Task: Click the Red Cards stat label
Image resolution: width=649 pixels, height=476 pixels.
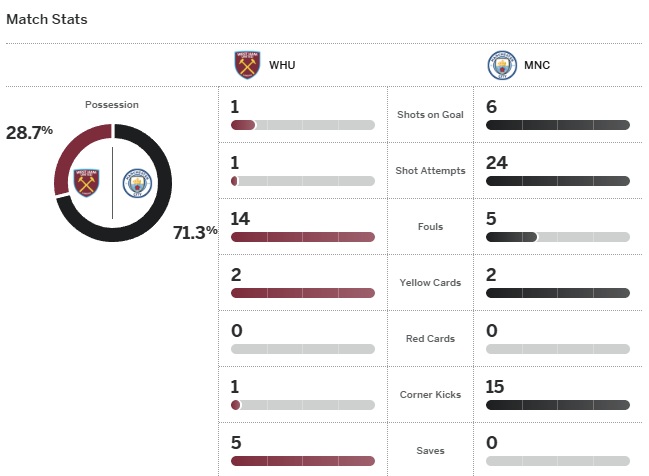Action: (x=431, y=338)
